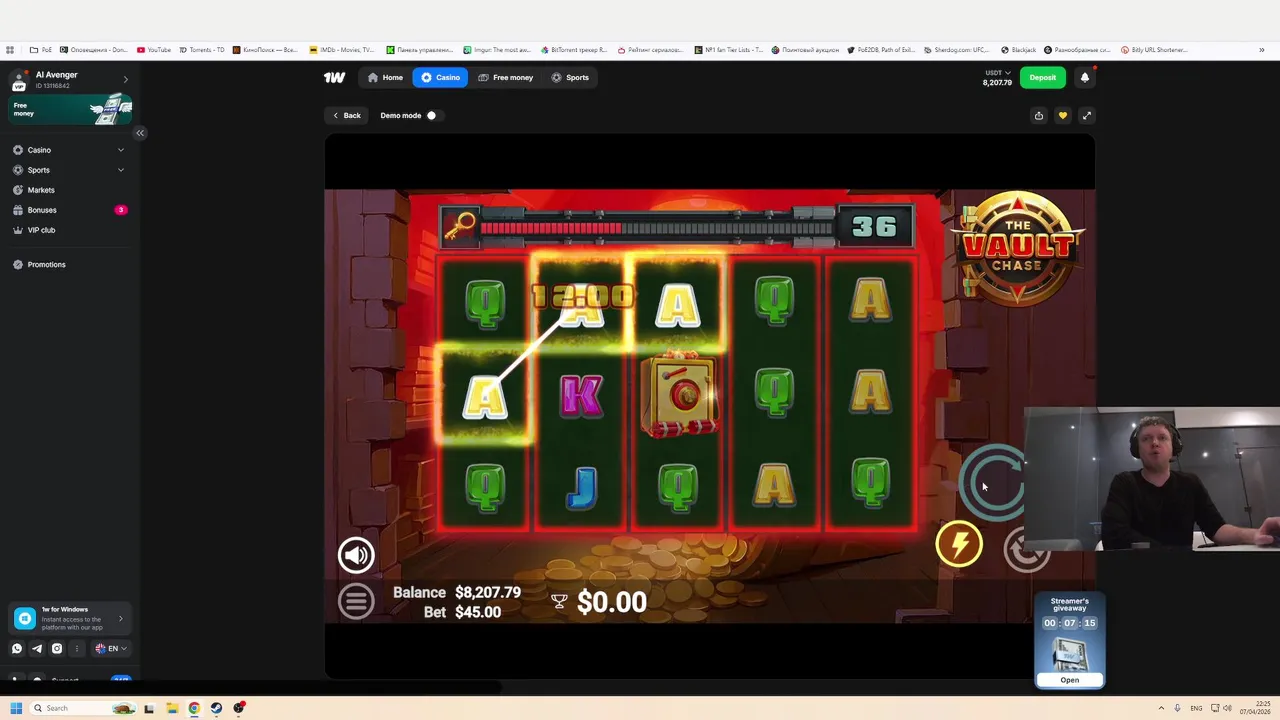Viewport: 1280px width, 720px height.
Task: Open Markets in the sidebar
Action: click(41, 190)
